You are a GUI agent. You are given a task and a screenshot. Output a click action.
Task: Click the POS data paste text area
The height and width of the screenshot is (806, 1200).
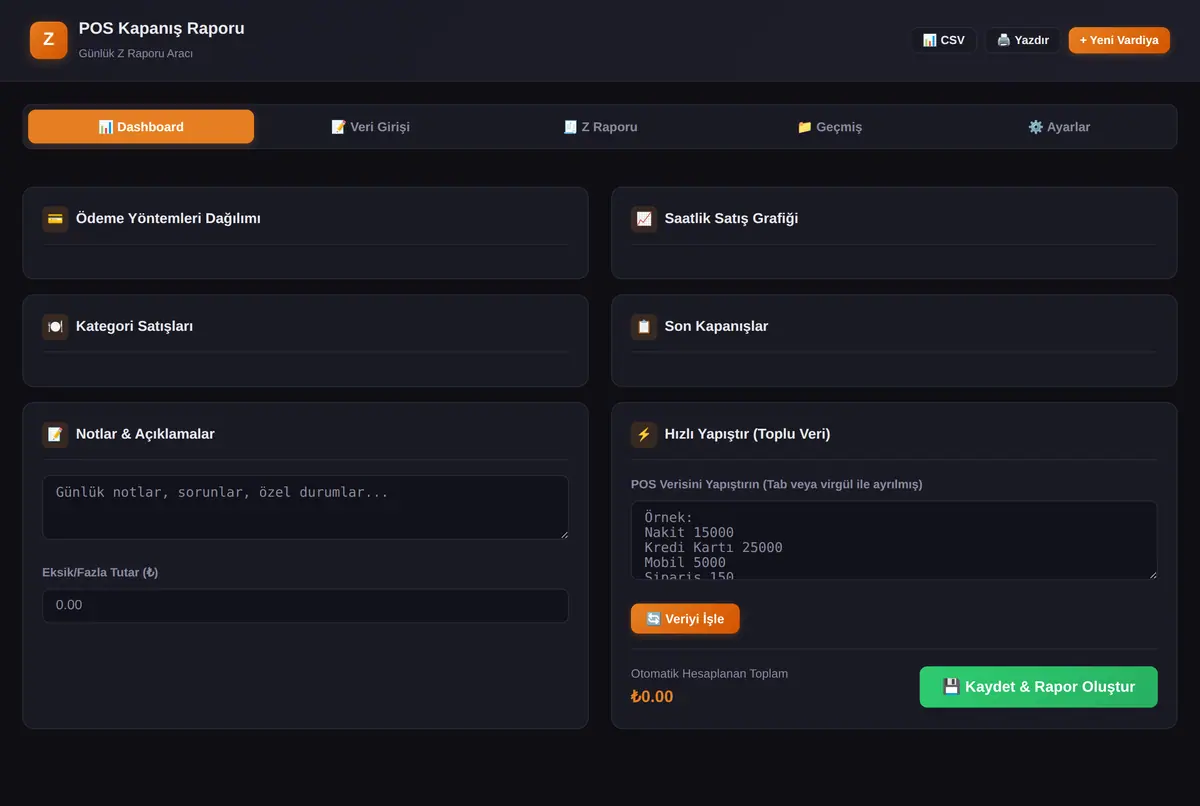pos(894,540)
